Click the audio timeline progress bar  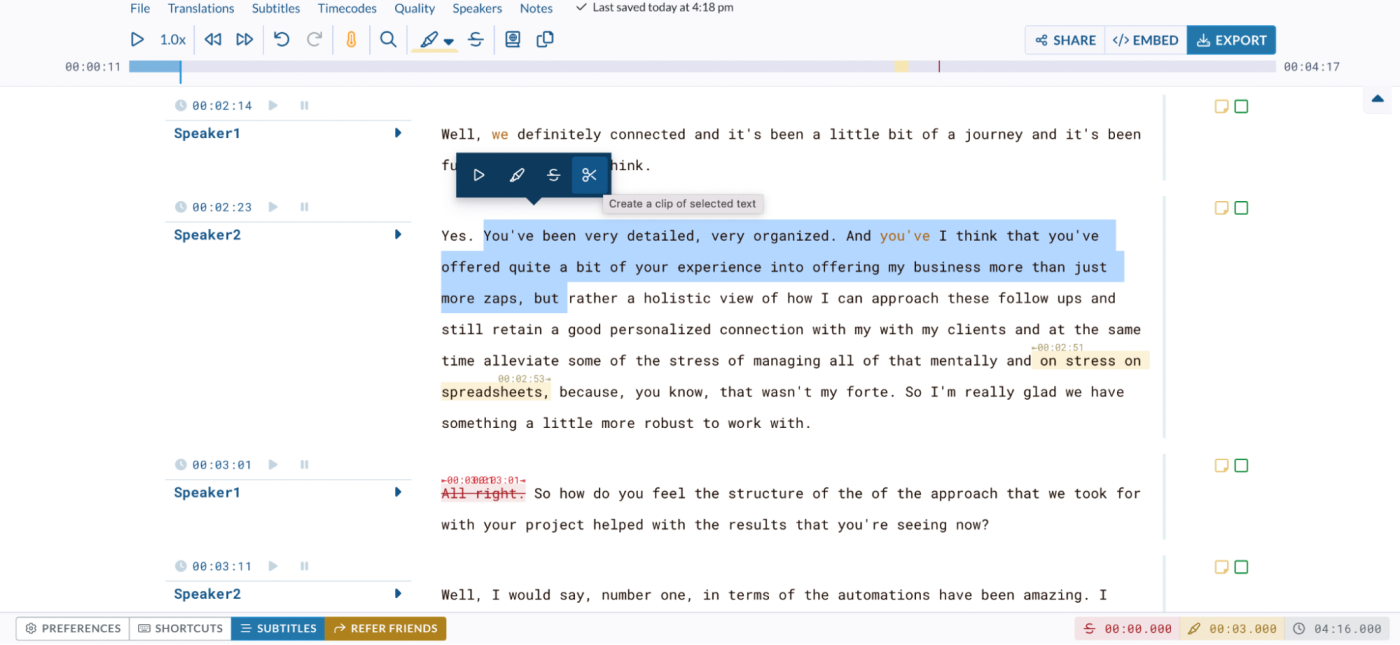pos(702,66)
